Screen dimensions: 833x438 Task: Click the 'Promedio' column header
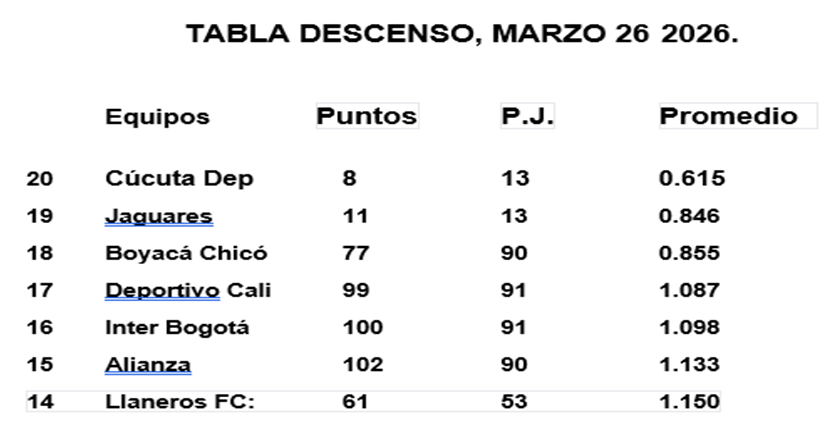click(728, 116)
